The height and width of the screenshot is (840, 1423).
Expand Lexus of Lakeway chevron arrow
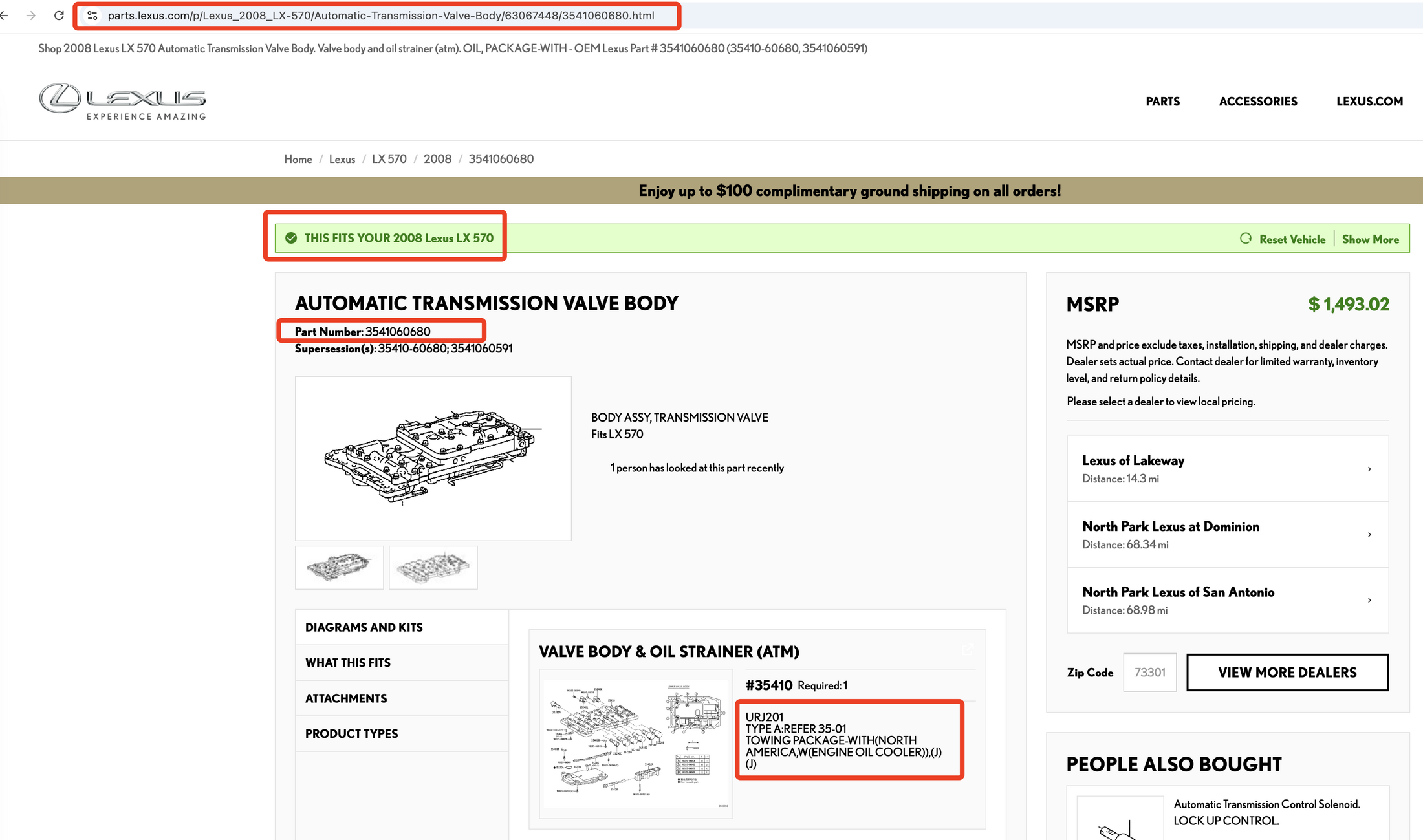point(1369,469)
